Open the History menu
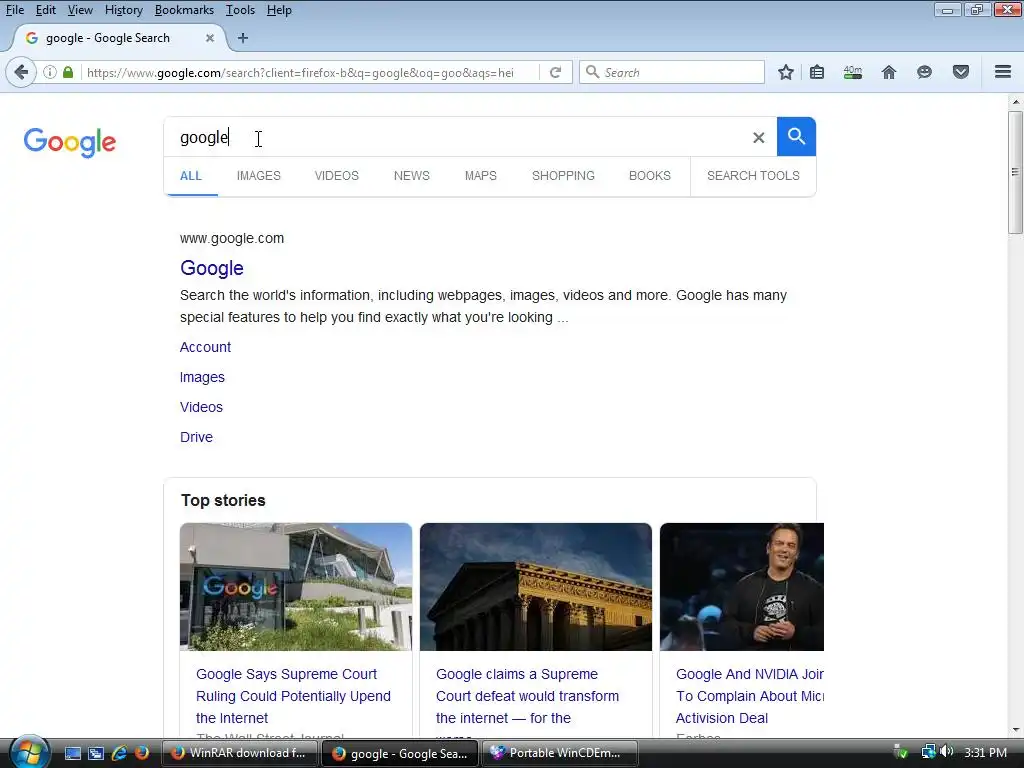The width and height of the screenshot is (1024, 768). click(x=123, y=10)
